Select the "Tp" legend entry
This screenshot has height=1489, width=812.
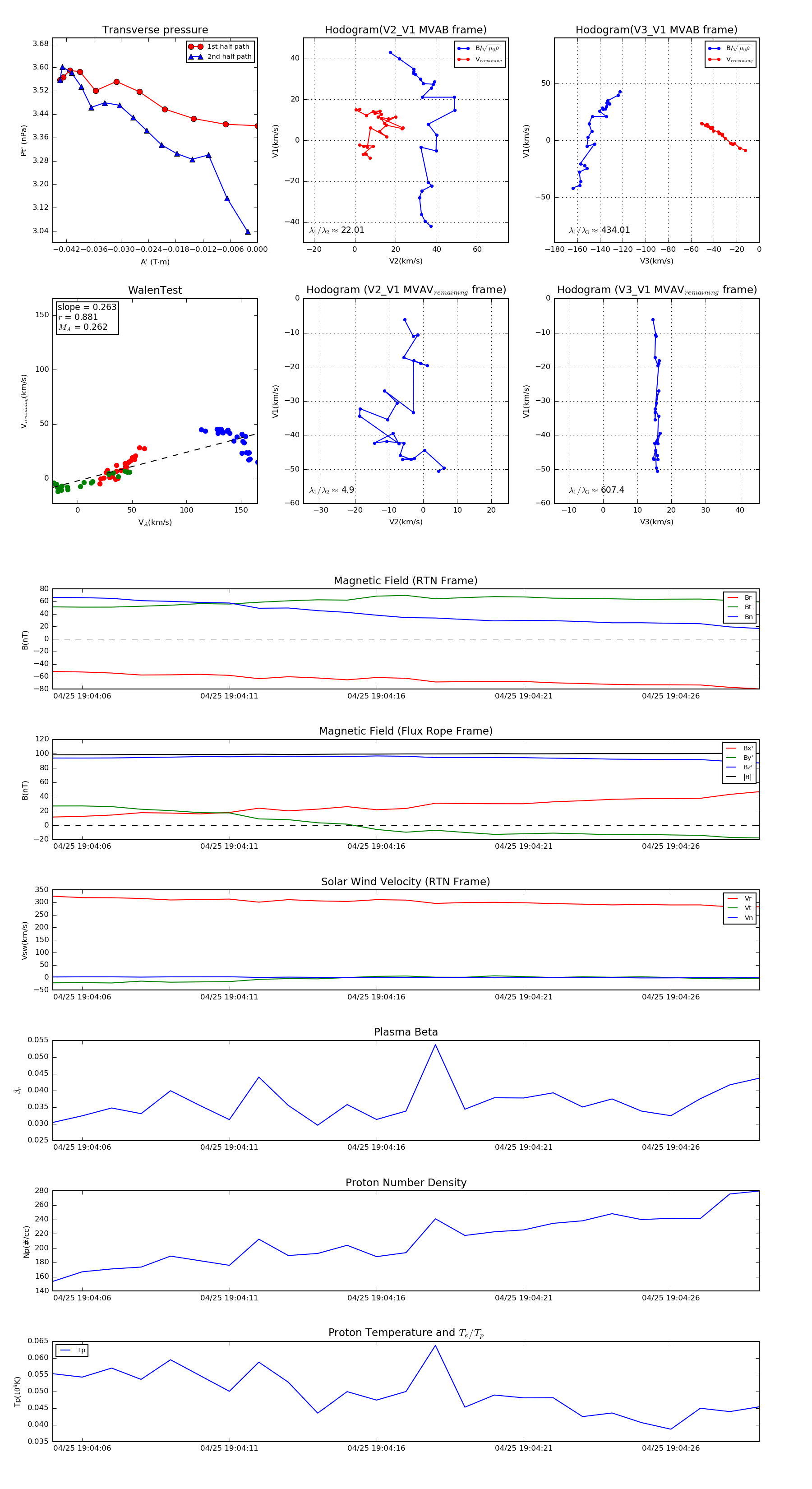pyautogui.click(x=72, y=1350)
